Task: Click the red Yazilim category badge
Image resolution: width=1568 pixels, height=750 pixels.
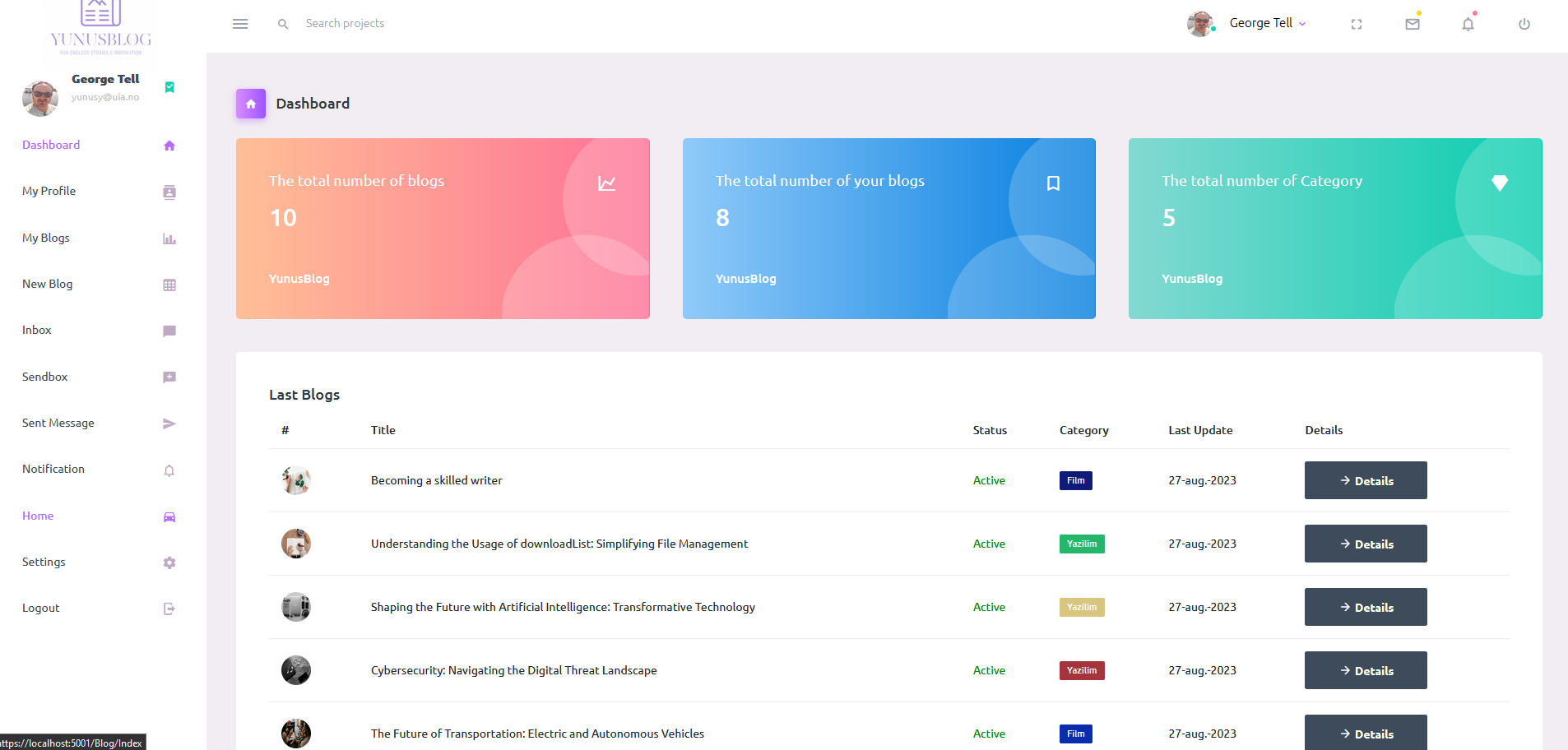Action: point(1082,670)
